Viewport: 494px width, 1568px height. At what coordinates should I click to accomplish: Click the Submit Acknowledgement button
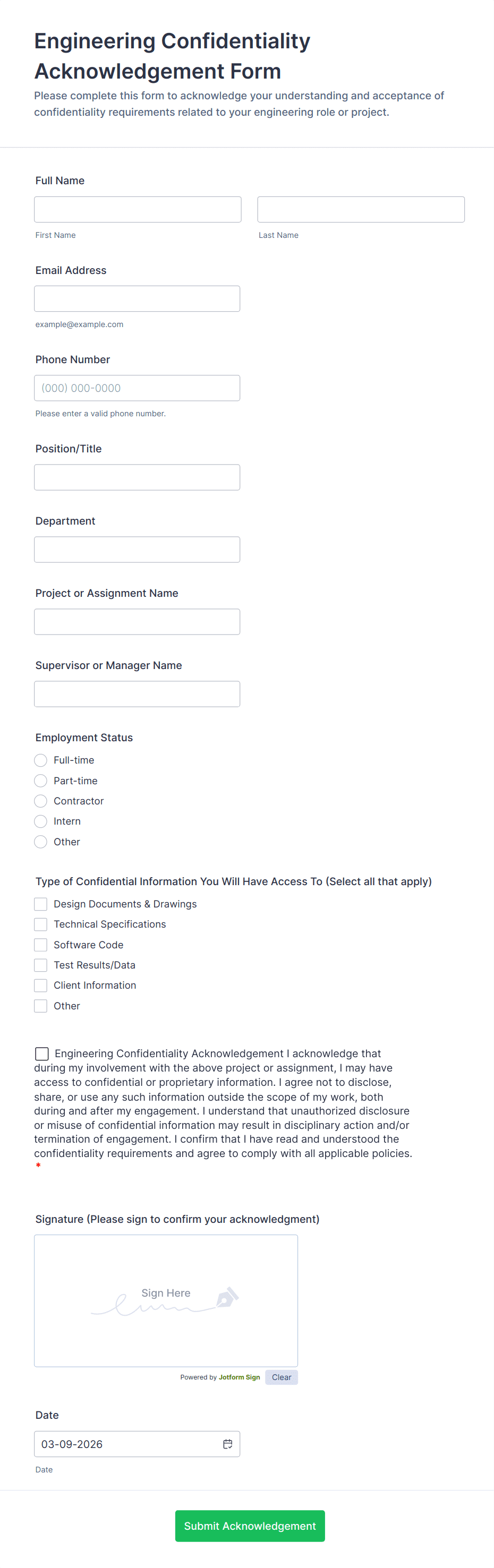point(250,1526)
